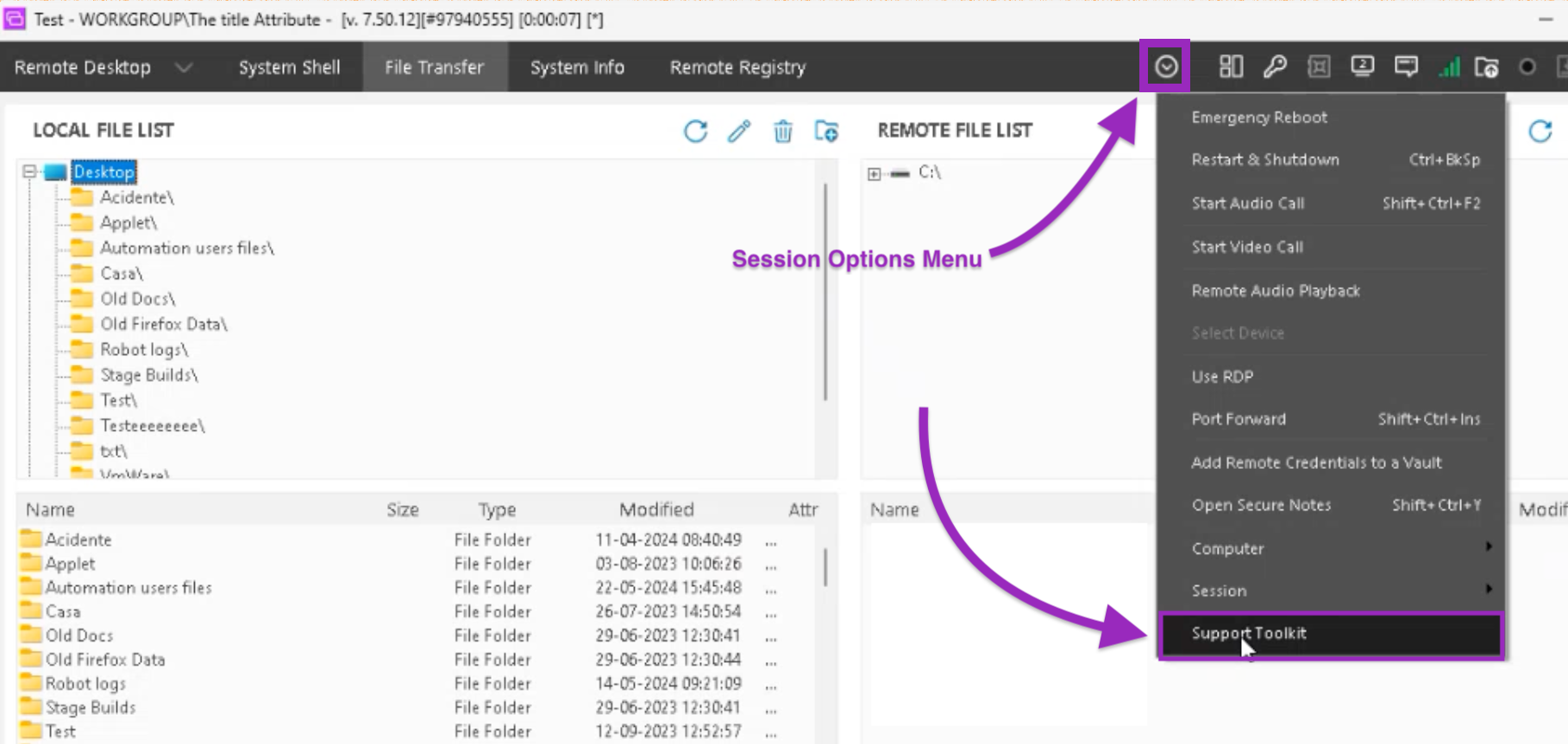Click the local folder tree vertical scrollbar

pyautogui.click(x=825, y=291)
